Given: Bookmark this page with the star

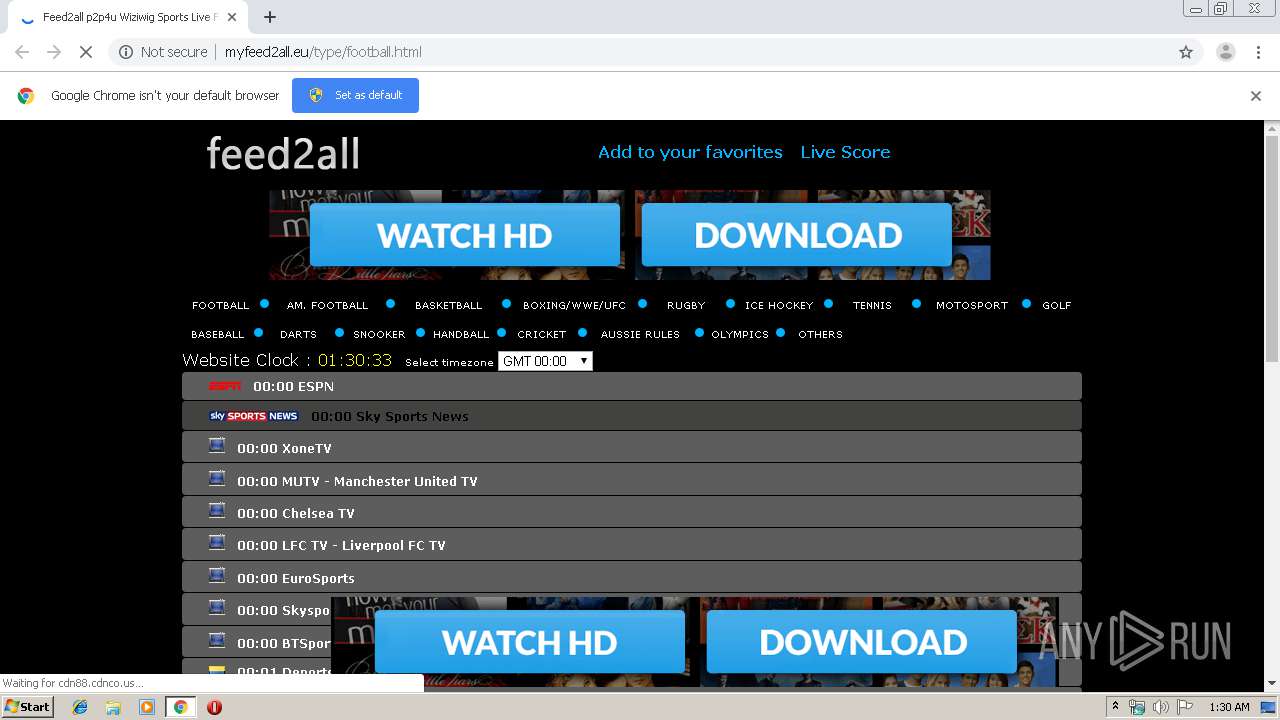Looking at the screenshot, I should (1186, 52).
